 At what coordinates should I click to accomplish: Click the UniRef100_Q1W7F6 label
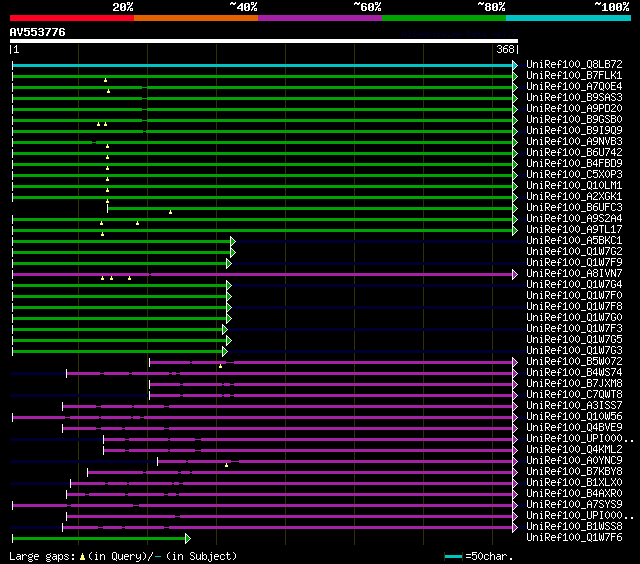[x=574, y=538]
